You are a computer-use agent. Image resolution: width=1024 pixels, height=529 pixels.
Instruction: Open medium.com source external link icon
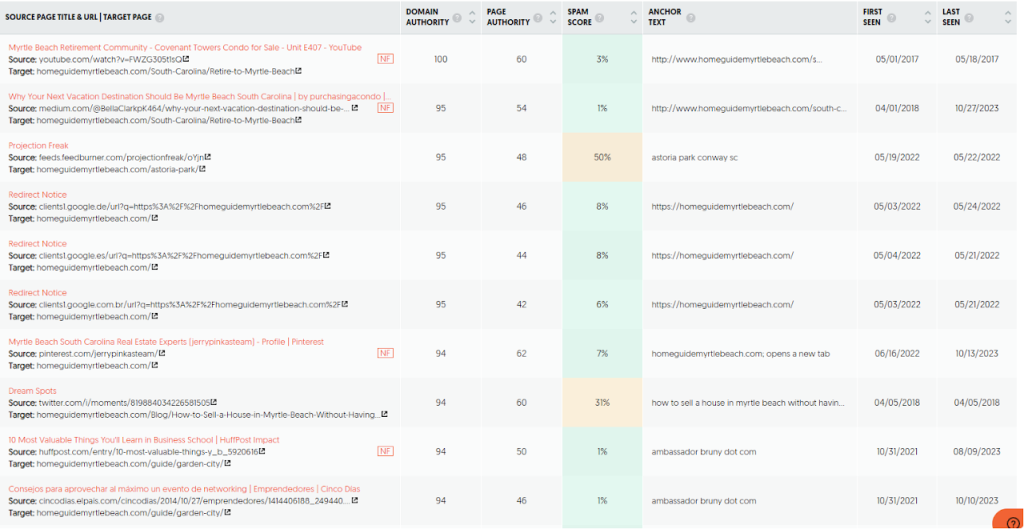click(x=355, y=108)
